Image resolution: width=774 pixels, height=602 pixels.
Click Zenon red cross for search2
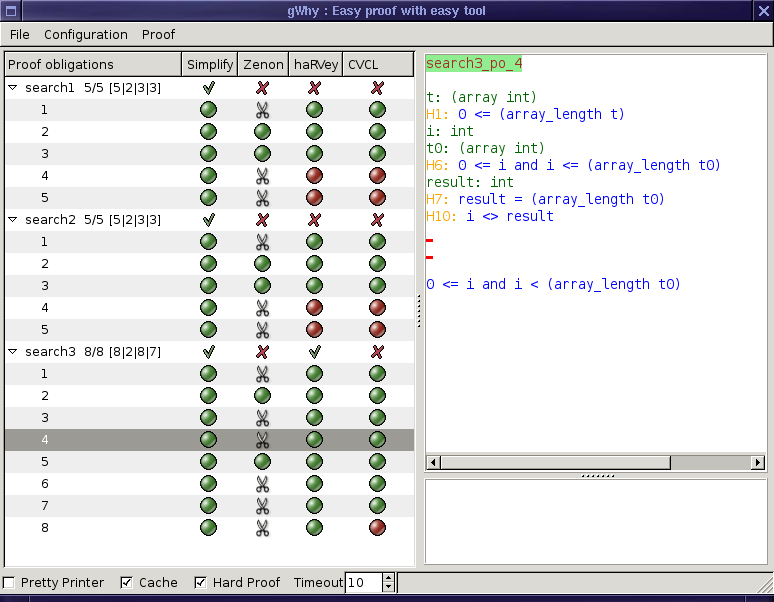[263, 220]
